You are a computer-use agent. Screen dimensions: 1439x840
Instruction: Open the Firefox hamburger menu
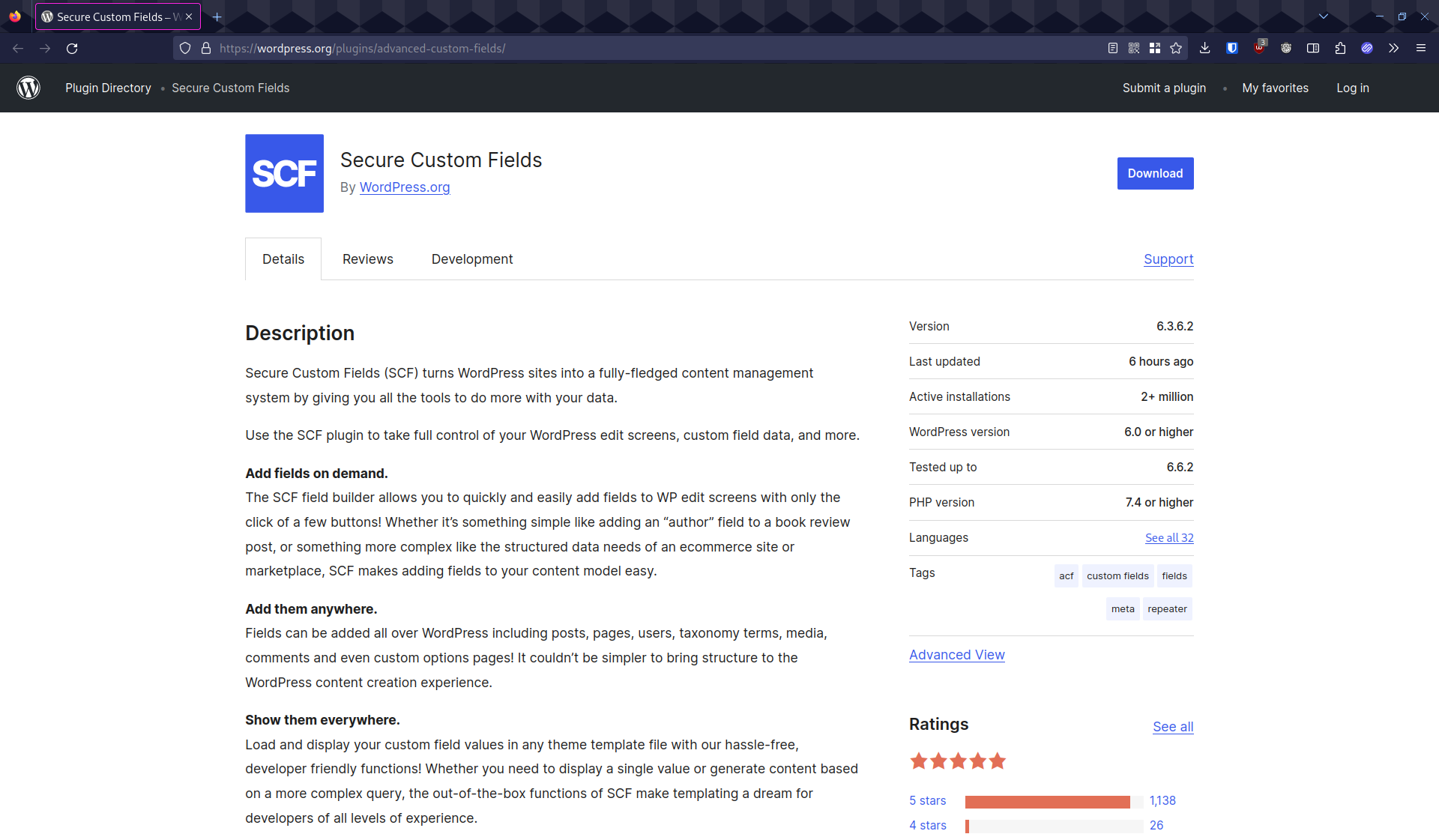click(x=1421, y=48)
